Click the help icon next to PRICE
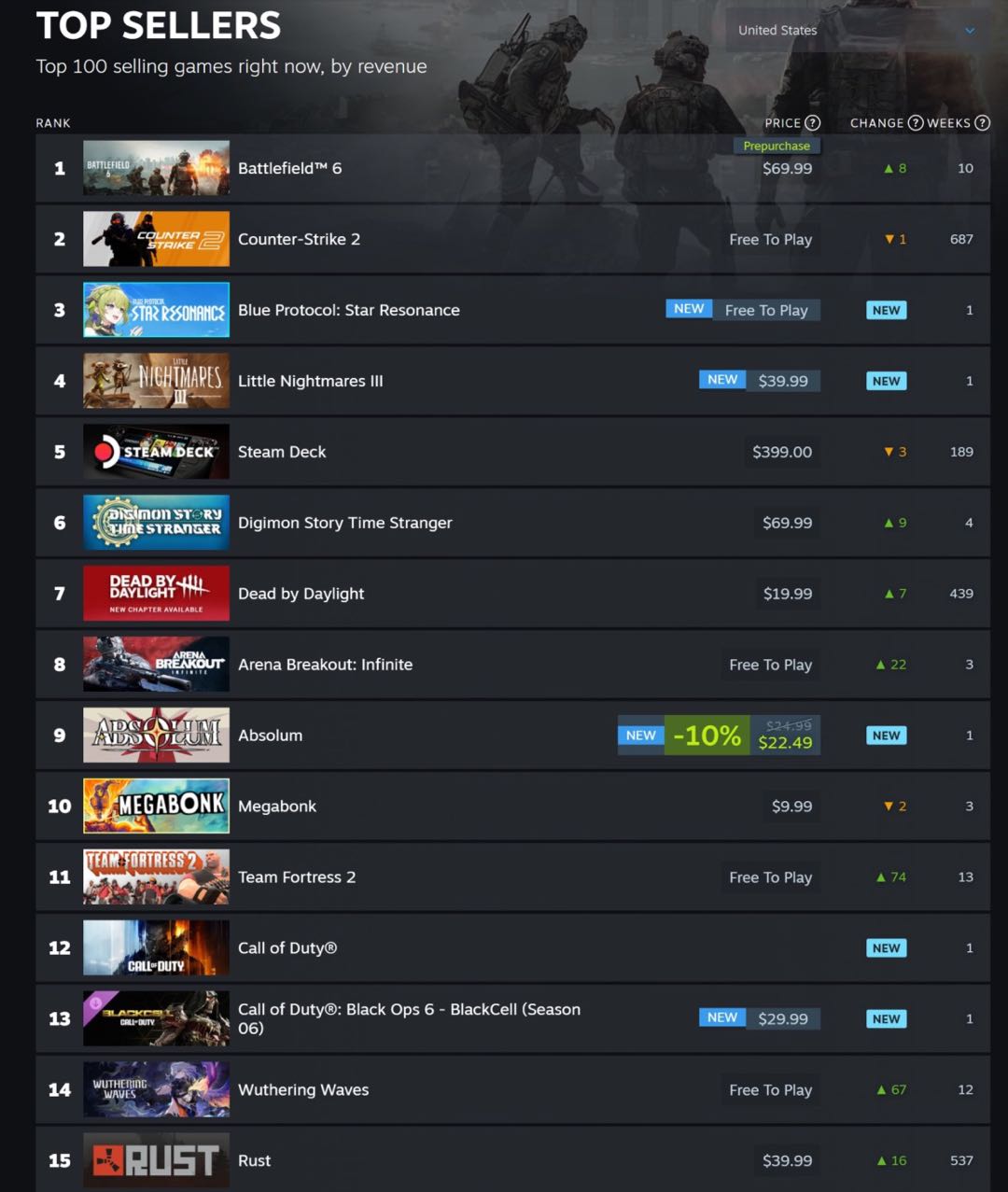1008x1192 pixels. click(812, 123)
